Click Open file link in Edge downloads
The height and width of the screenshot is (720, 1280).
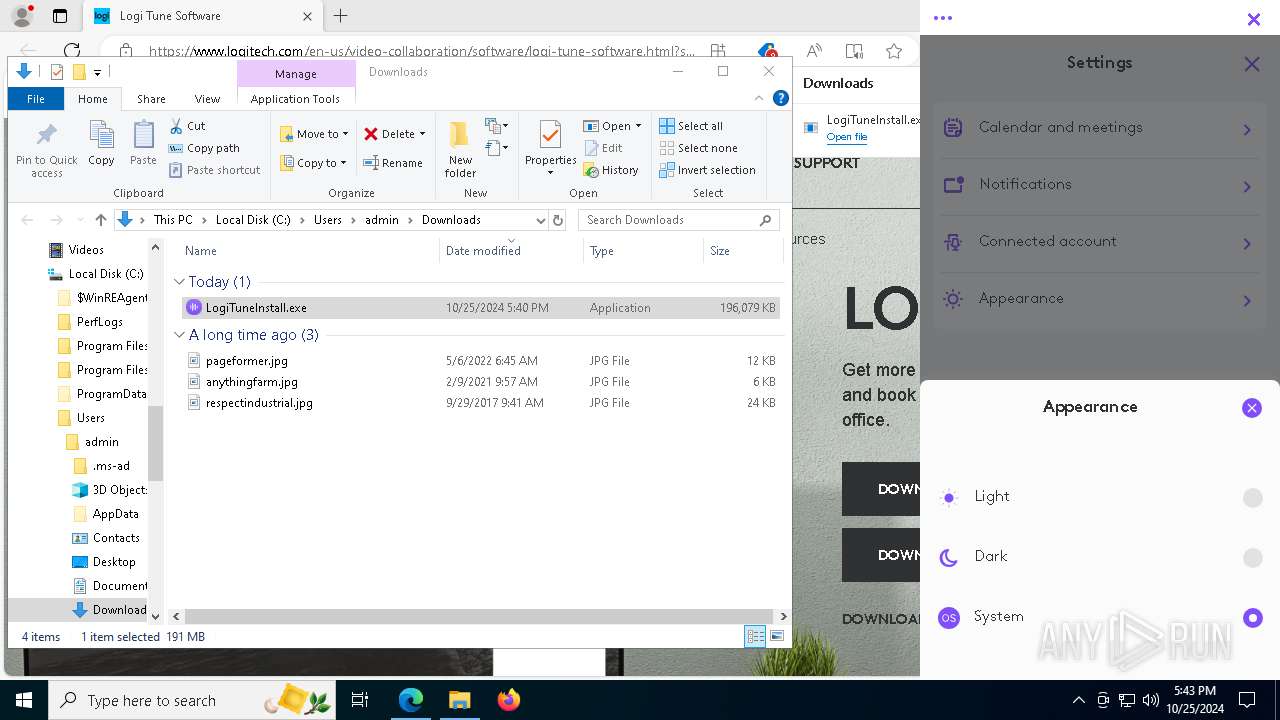point(846,137)
